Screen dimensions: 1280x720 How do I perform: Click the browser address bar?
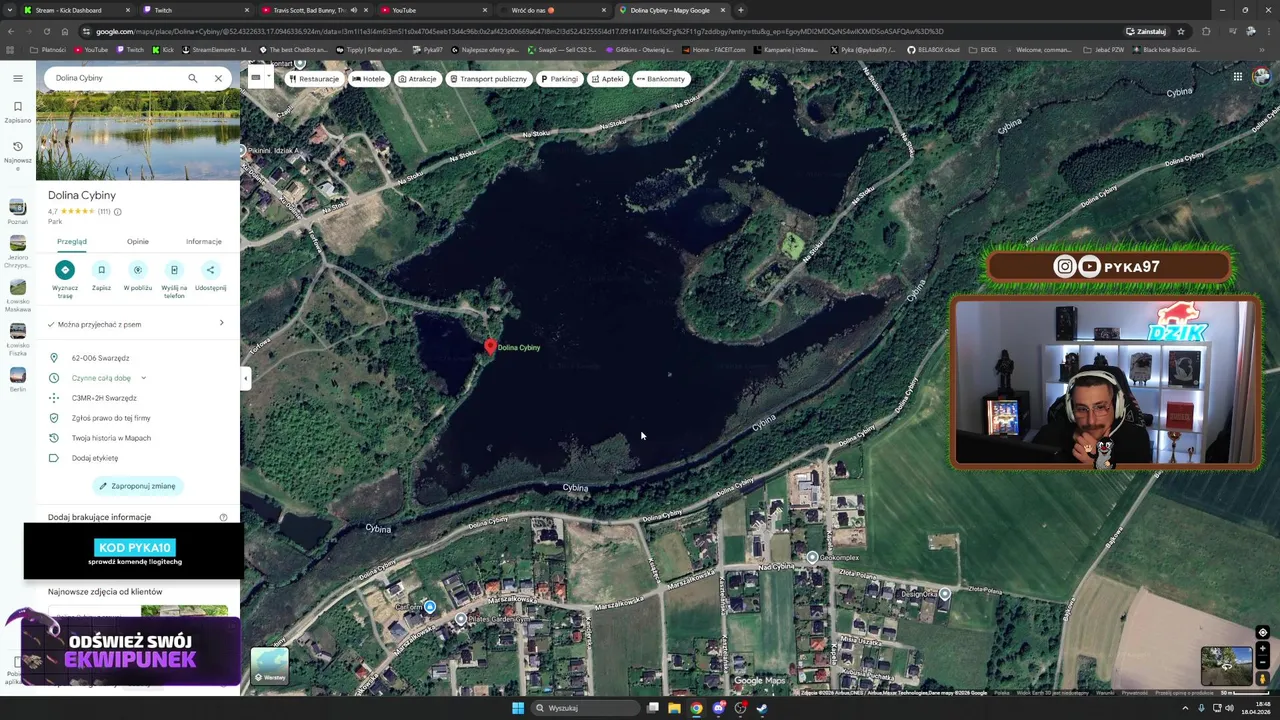click(600, 31)
